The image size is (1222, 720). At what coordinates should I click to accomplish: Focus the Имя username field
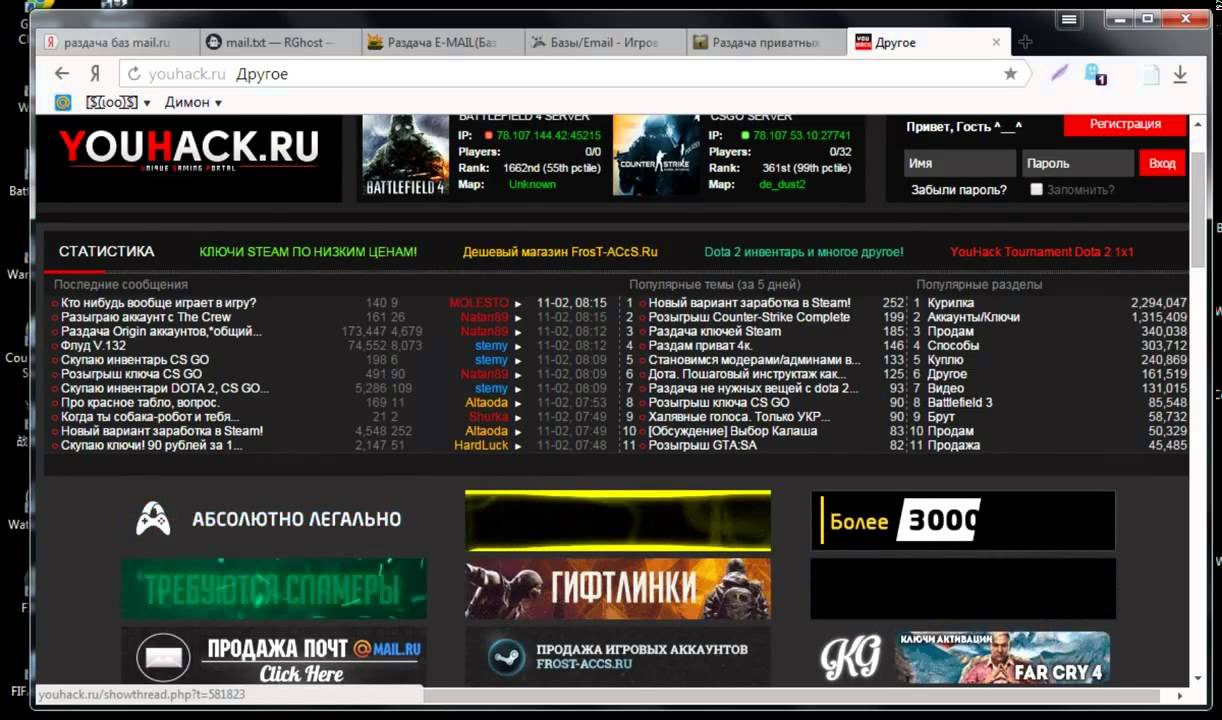click(959, 163)
